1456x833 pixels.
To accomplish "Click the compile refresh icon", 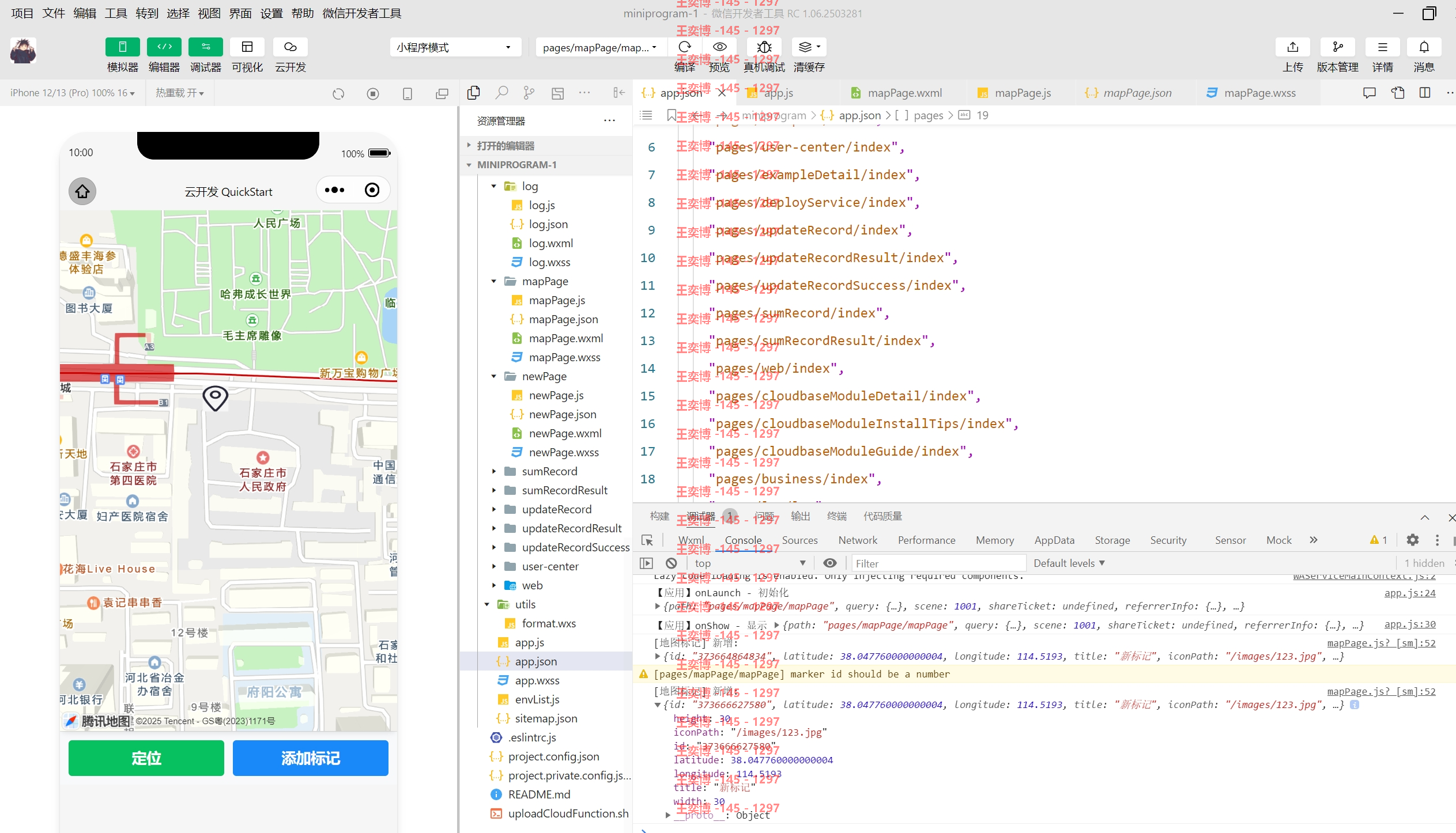I will pyautogui.click(x=685, y=47).
